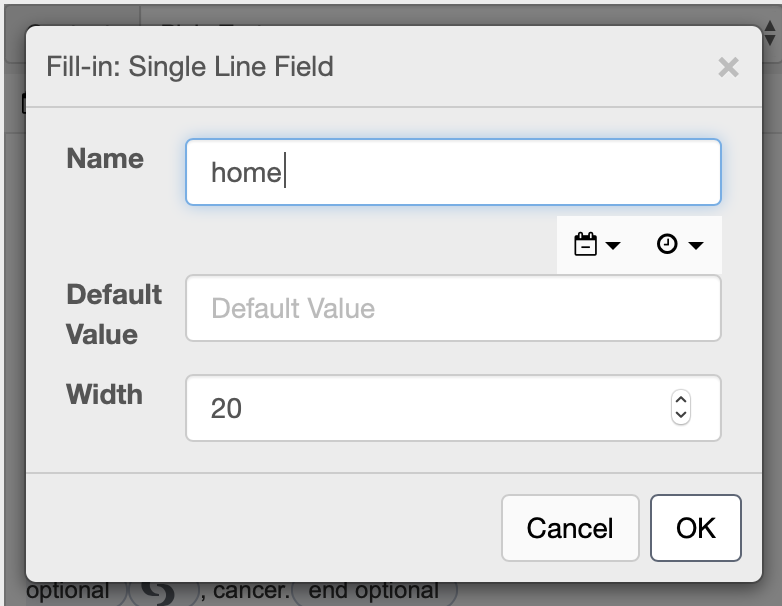The width and height of the screenshot is (782, 606).
Task: Click the "end optional" tag behind the dialog
Action: (374, 592)
